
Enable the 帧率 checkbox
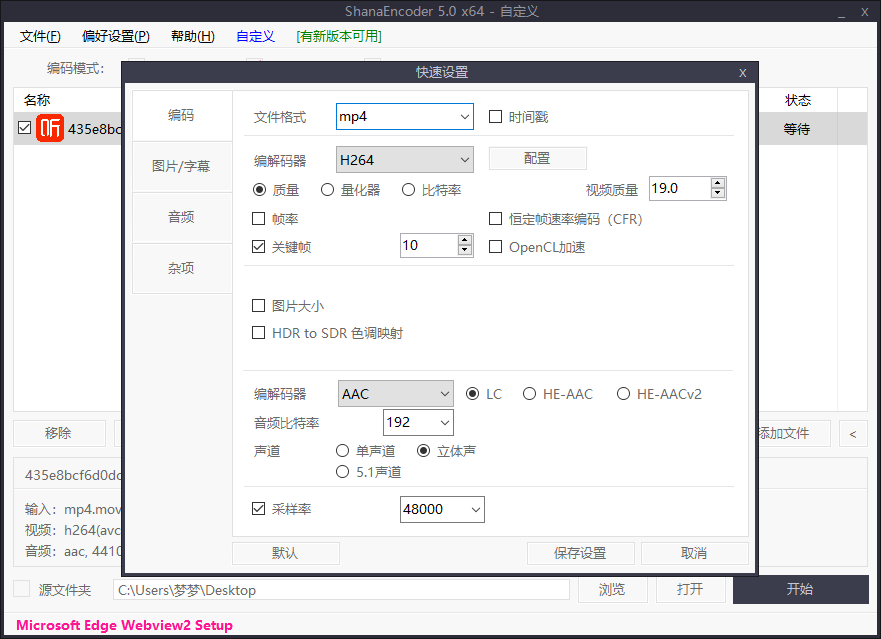(x=258, y=218)
